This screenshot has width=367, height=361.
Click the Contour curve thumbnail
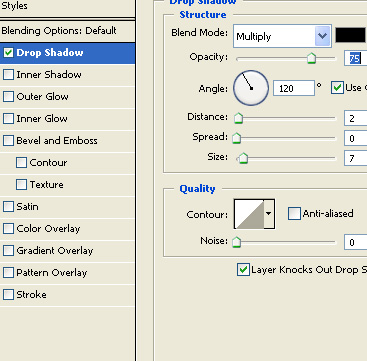click(x=249, y=214)
